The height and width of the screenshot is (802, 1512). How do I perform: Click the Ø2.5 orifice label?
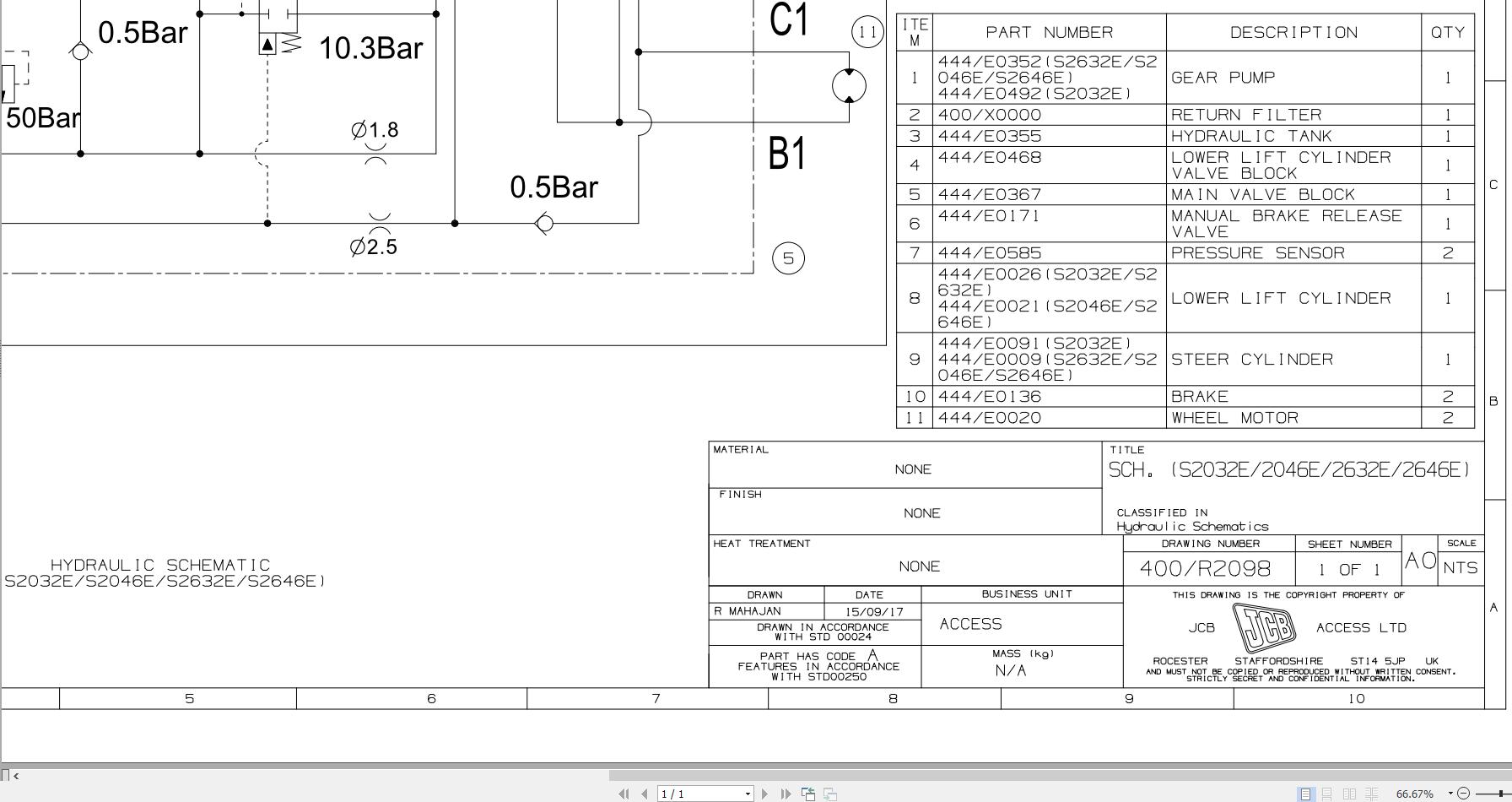click(x=374, y=247)
